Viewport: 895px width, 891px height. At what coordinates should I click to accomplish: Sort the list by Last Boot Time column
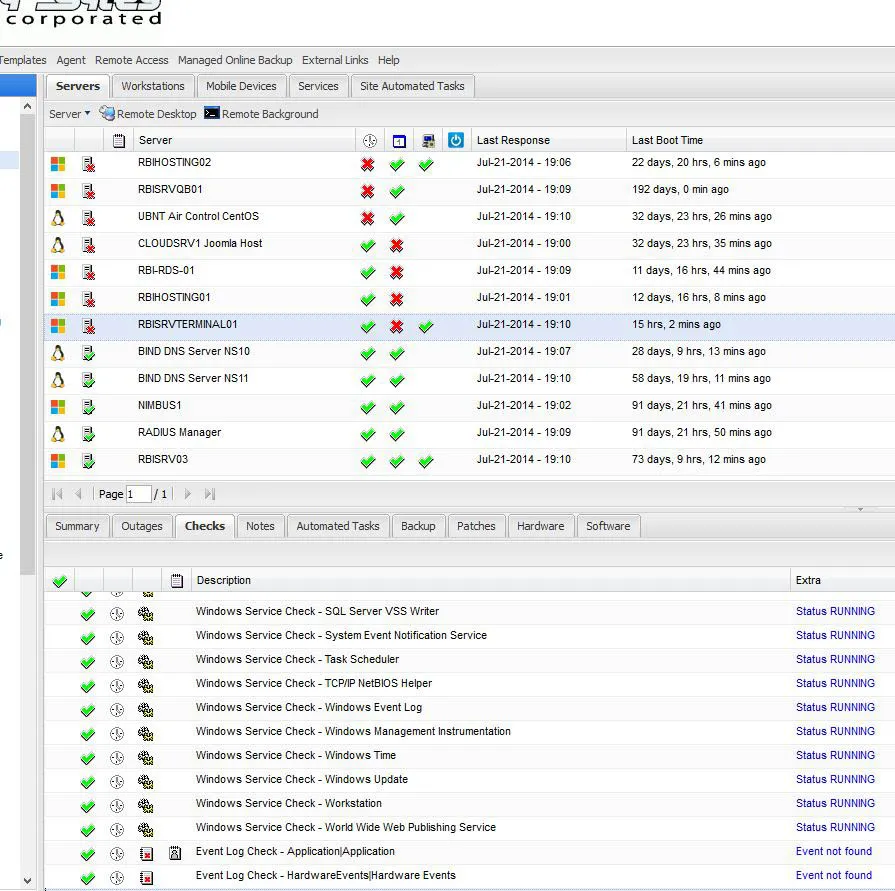click(x=667, y=140)
